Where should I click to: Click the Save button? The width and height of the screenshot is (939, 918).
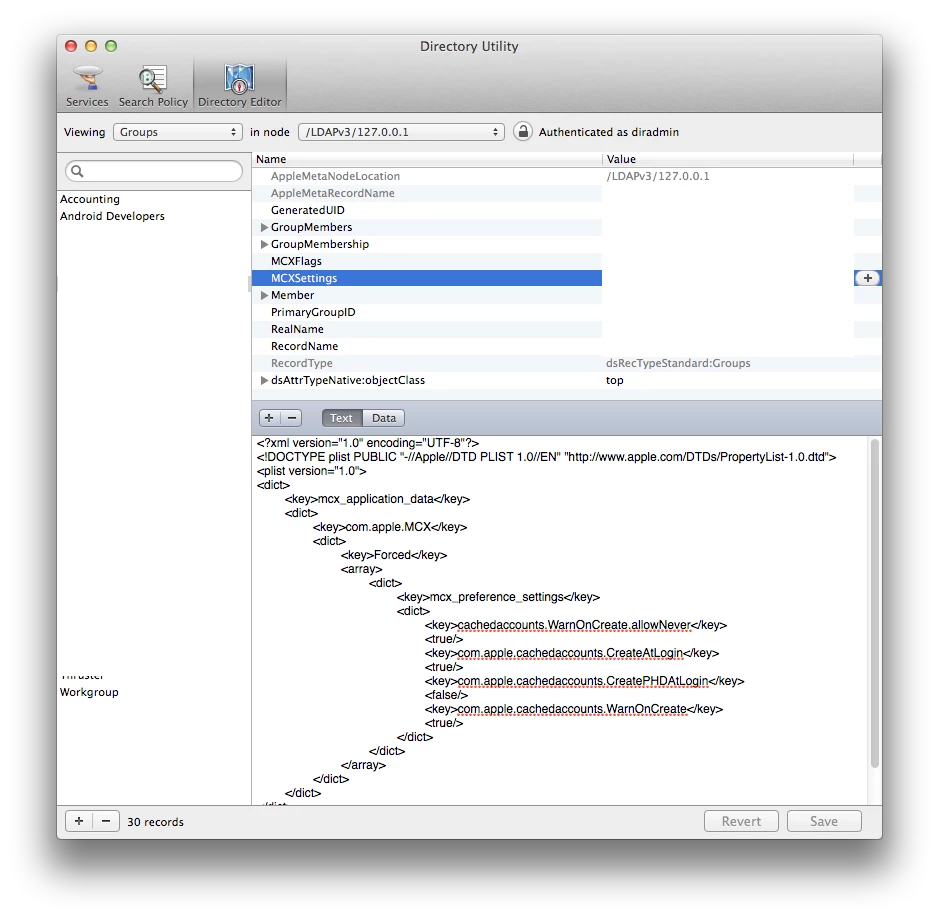tap(824, 821)
